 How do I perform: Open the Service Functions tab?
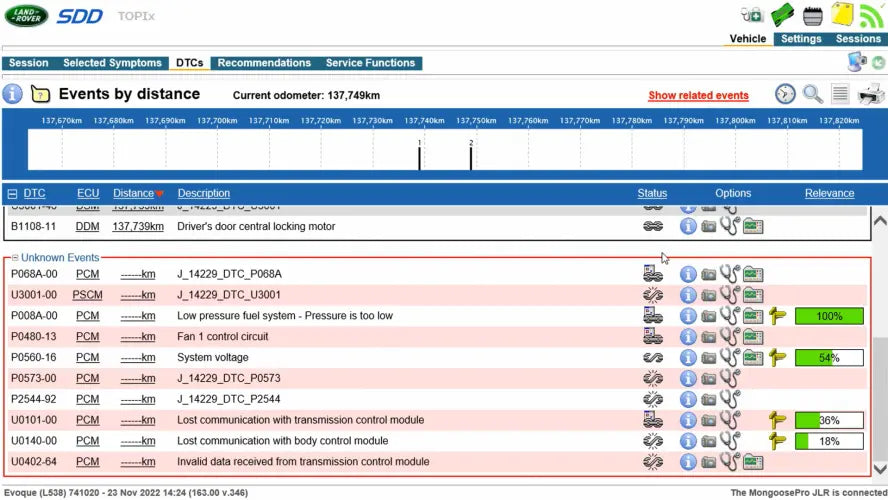click(370, 63)
